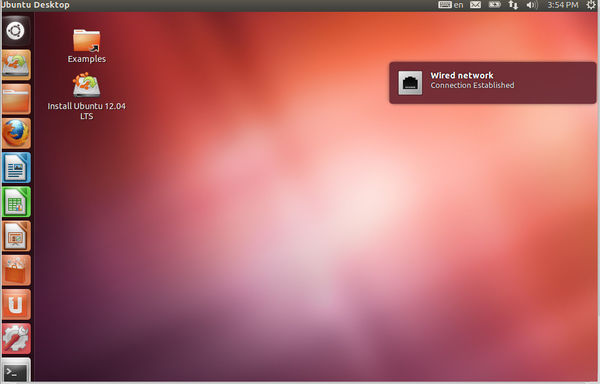
Task: Open the sound volume indicator
Action: point(532,5)
